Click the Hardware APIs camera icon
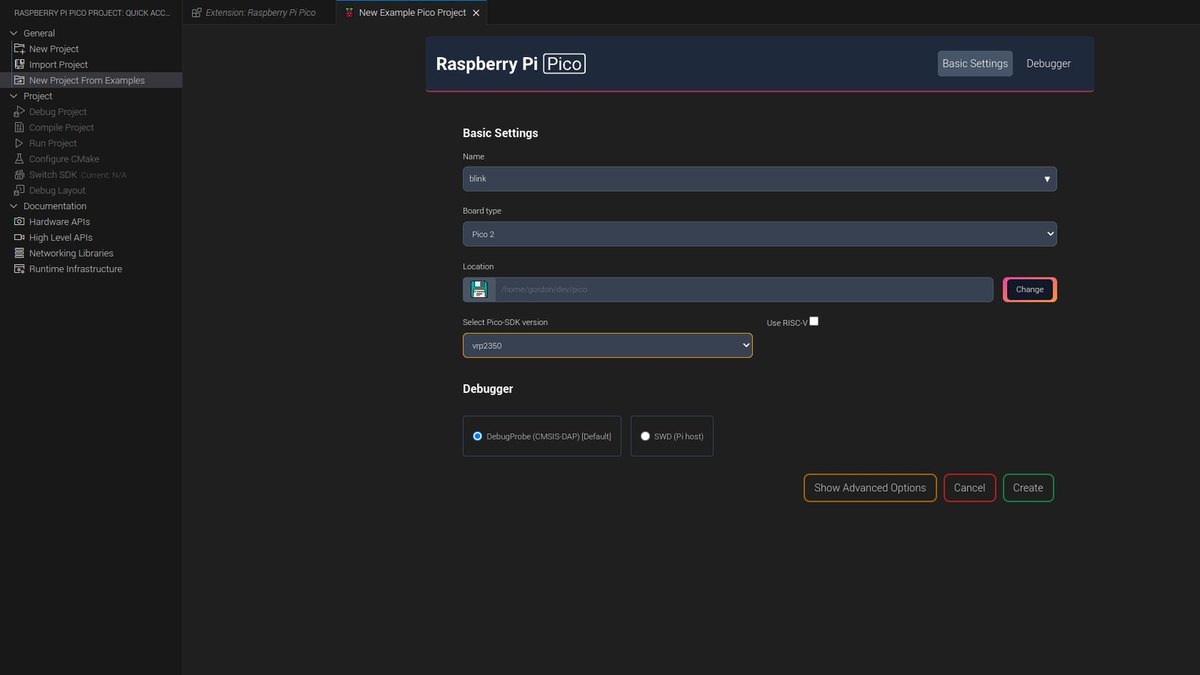This screenshot has width=1200, height=675. click(x=19, y=222)
